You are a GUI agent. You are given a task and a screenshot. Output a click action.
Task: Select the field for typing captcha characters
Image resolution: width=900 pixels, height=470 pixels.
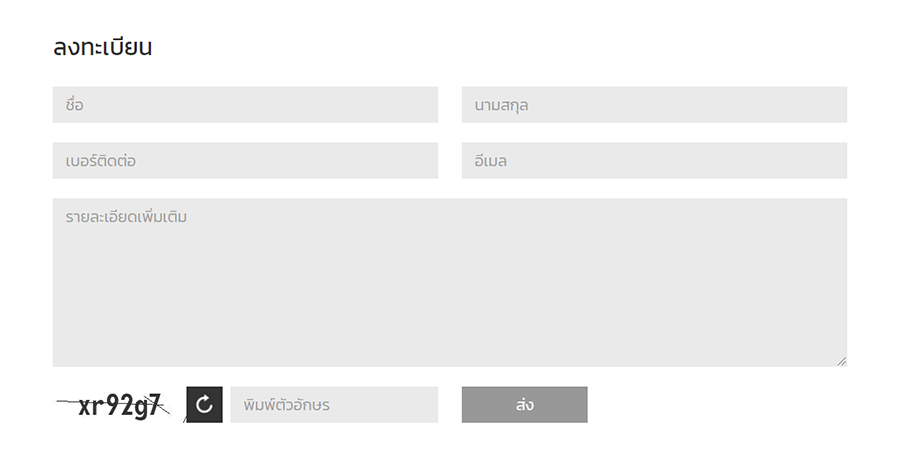point(334,405)
